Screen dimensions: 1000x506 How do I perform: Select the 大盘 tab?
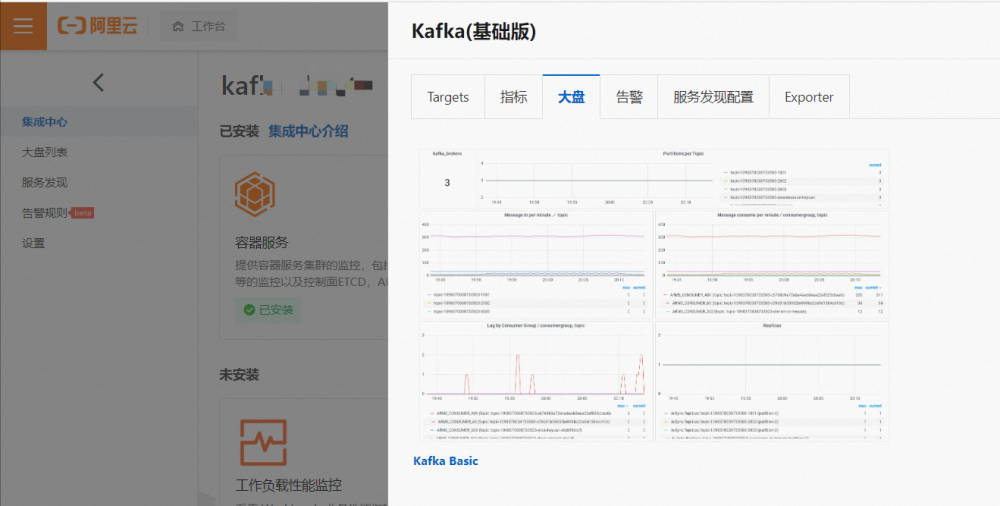pos(571,97)
